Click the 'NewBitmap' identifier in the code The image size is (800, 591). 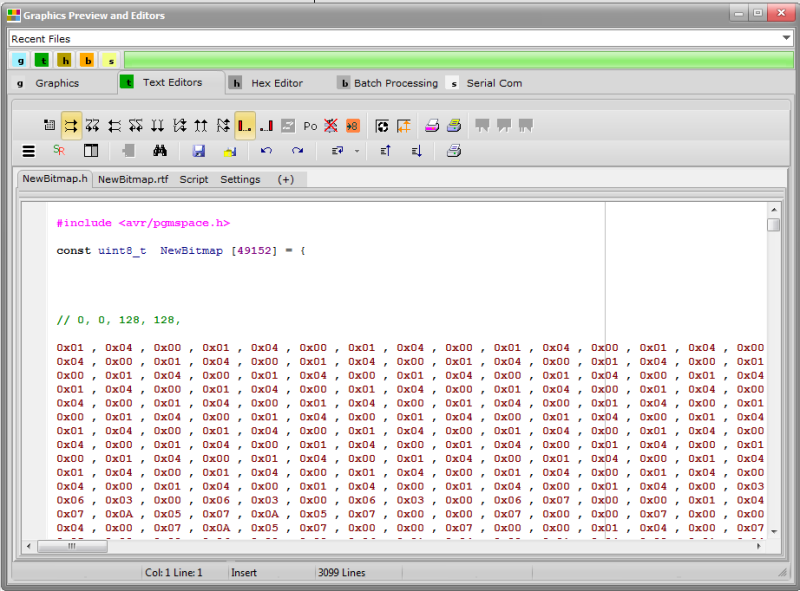191,251
